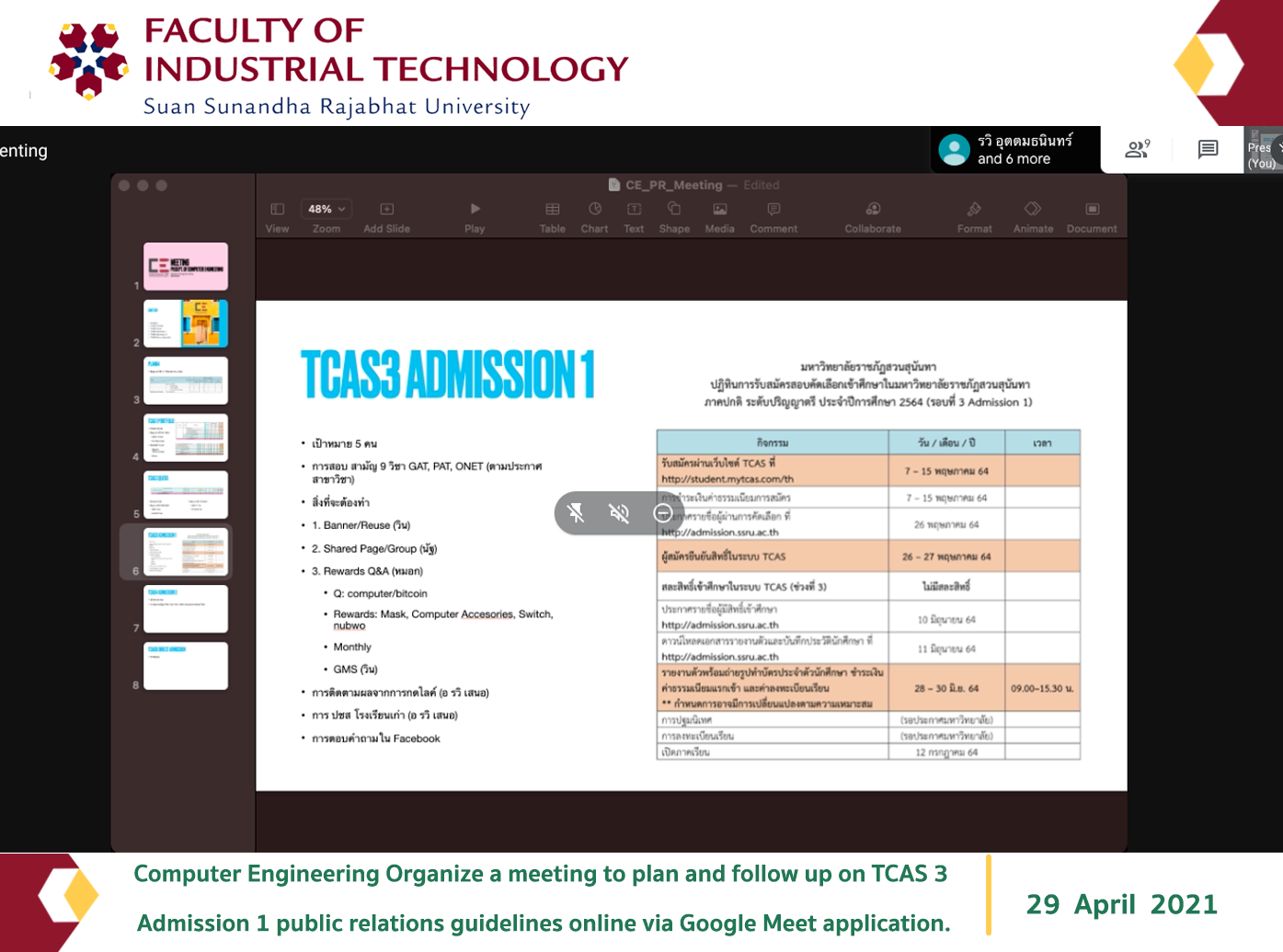Click the Comment icon in the toolbar

click(773, 210)
